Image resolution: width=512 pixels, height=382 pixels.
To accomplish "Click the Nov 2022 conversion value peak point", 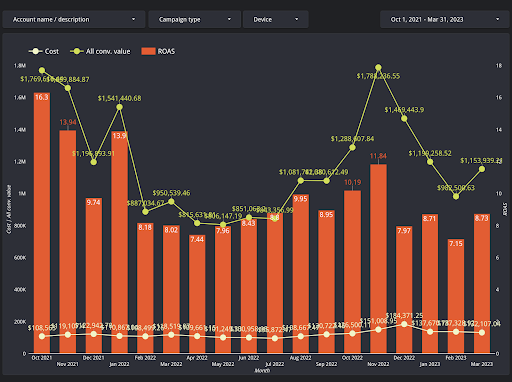I will 378,68.
